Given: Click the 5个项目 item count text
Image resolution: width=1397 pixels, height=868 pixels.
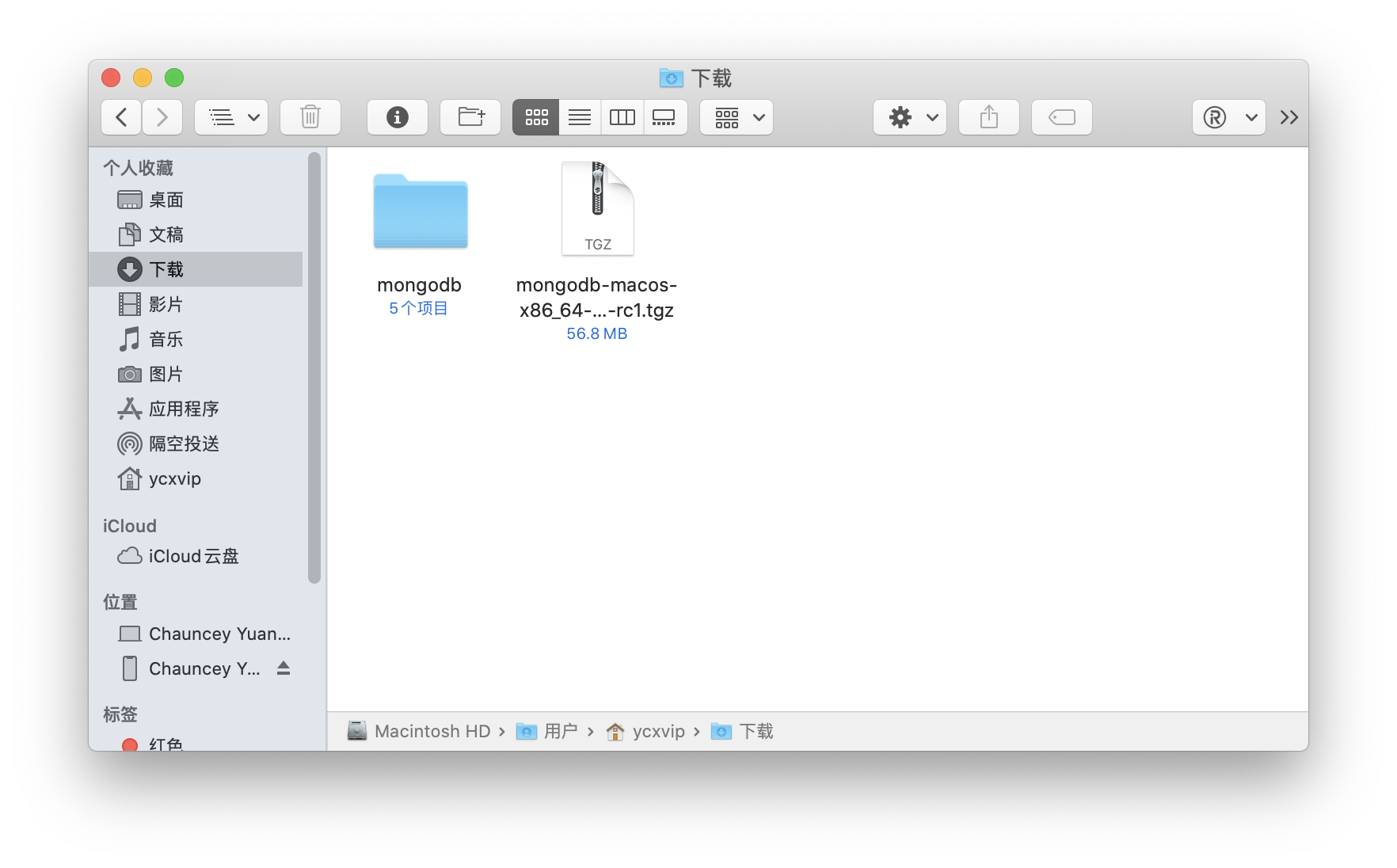Looking at the screenshot, I should [x=418, y=308].
